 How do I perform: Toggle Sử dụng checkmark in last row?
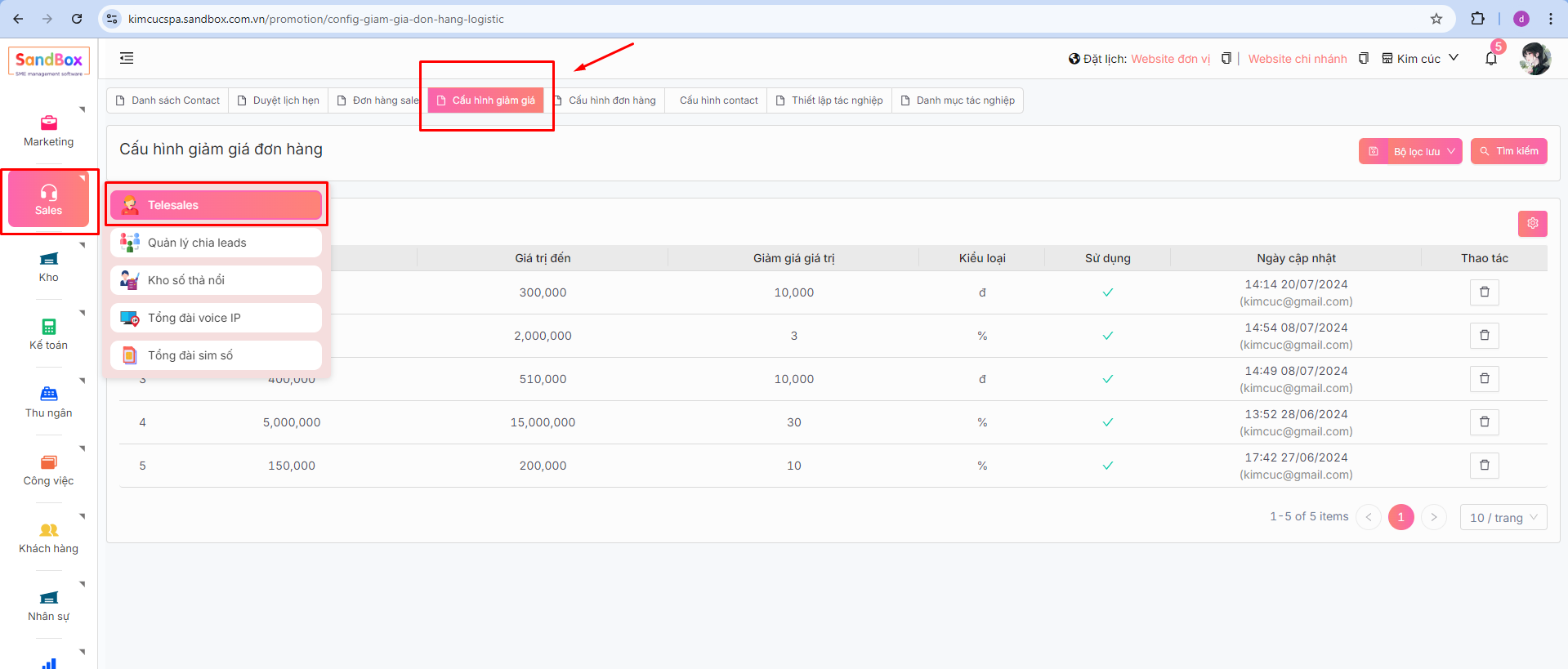1107,466
